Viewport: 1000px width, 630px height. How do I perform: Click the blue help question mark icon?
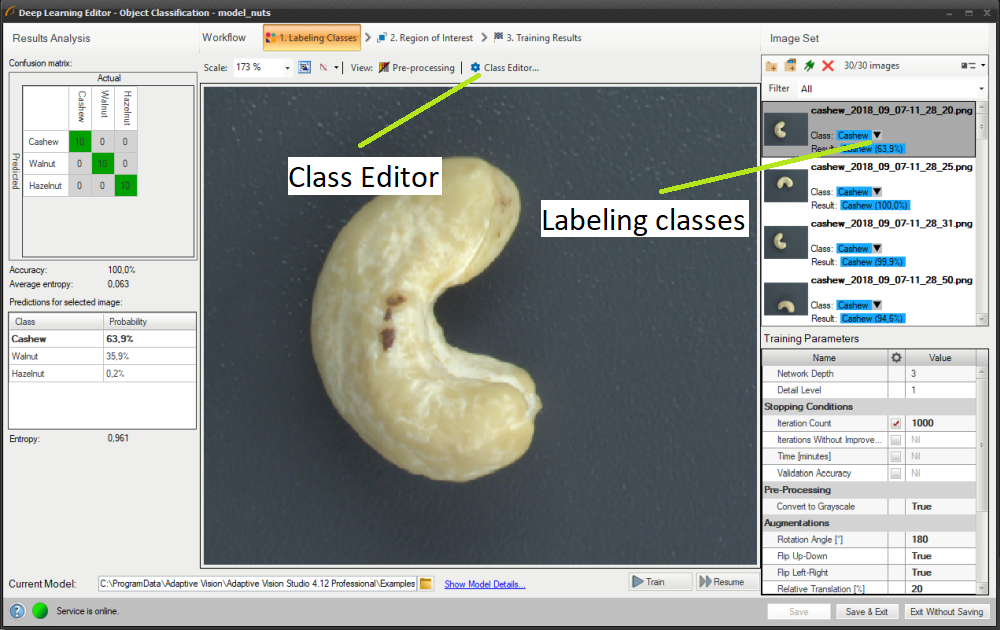tap(17, 611)
